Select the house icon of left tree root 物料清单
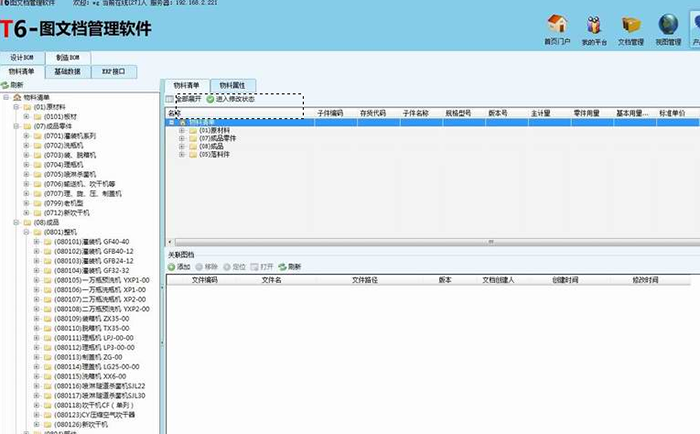Image resolution: width=700 pixels, height=434 pixels. (x=17, y=97)
